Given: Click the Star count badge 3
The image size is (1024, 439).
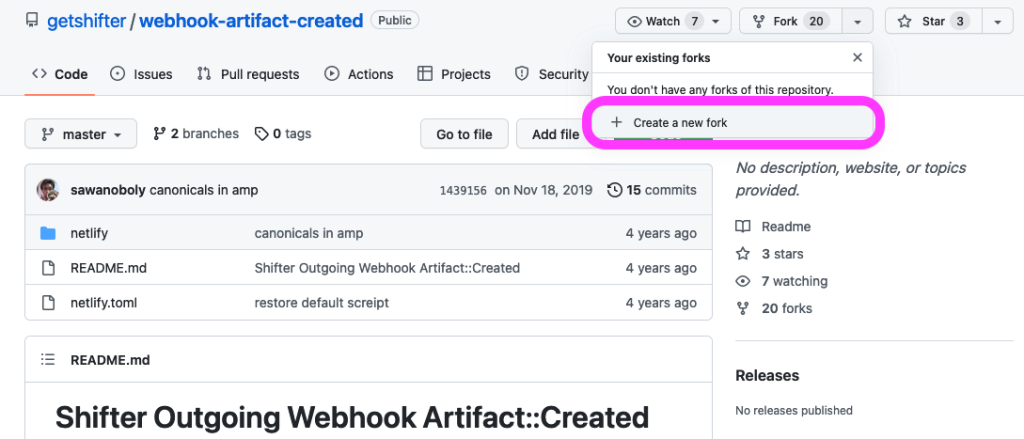Looking at the screenshot, I should coord(959,22).
